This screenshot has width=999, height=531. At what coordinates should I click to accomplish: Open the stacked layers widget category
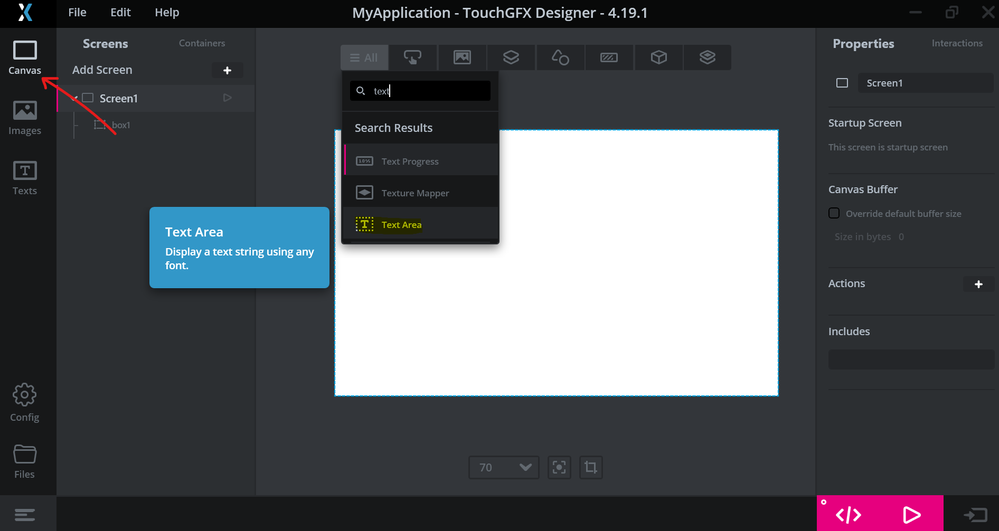click(707, 57)
